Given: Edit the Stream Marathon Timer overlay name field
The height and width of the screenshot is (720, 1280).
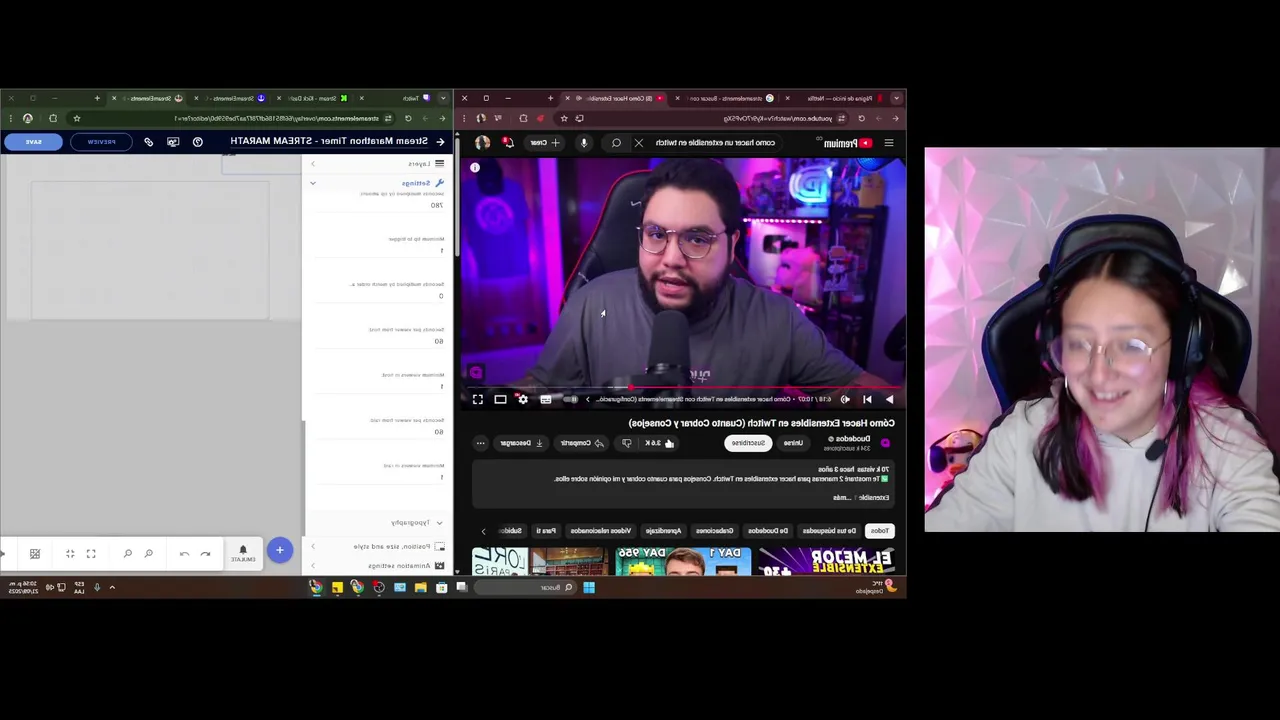Looking at the screenshot, I should pyautogui.click(x=329, y=141).
